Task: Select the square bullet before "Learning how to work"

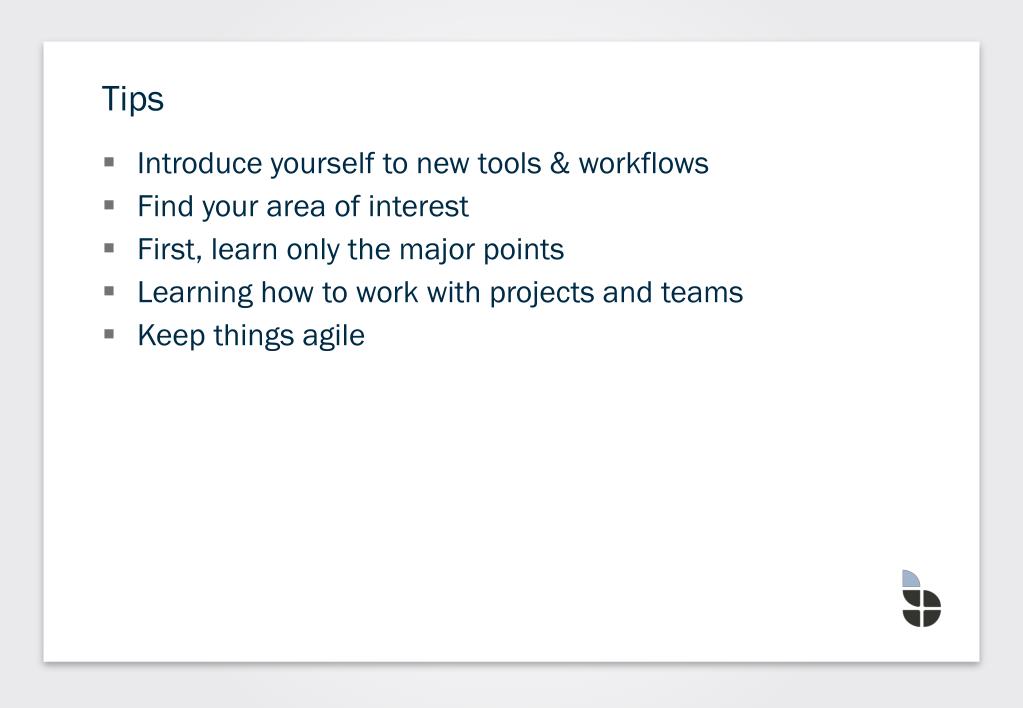Action: pos(109,291)
